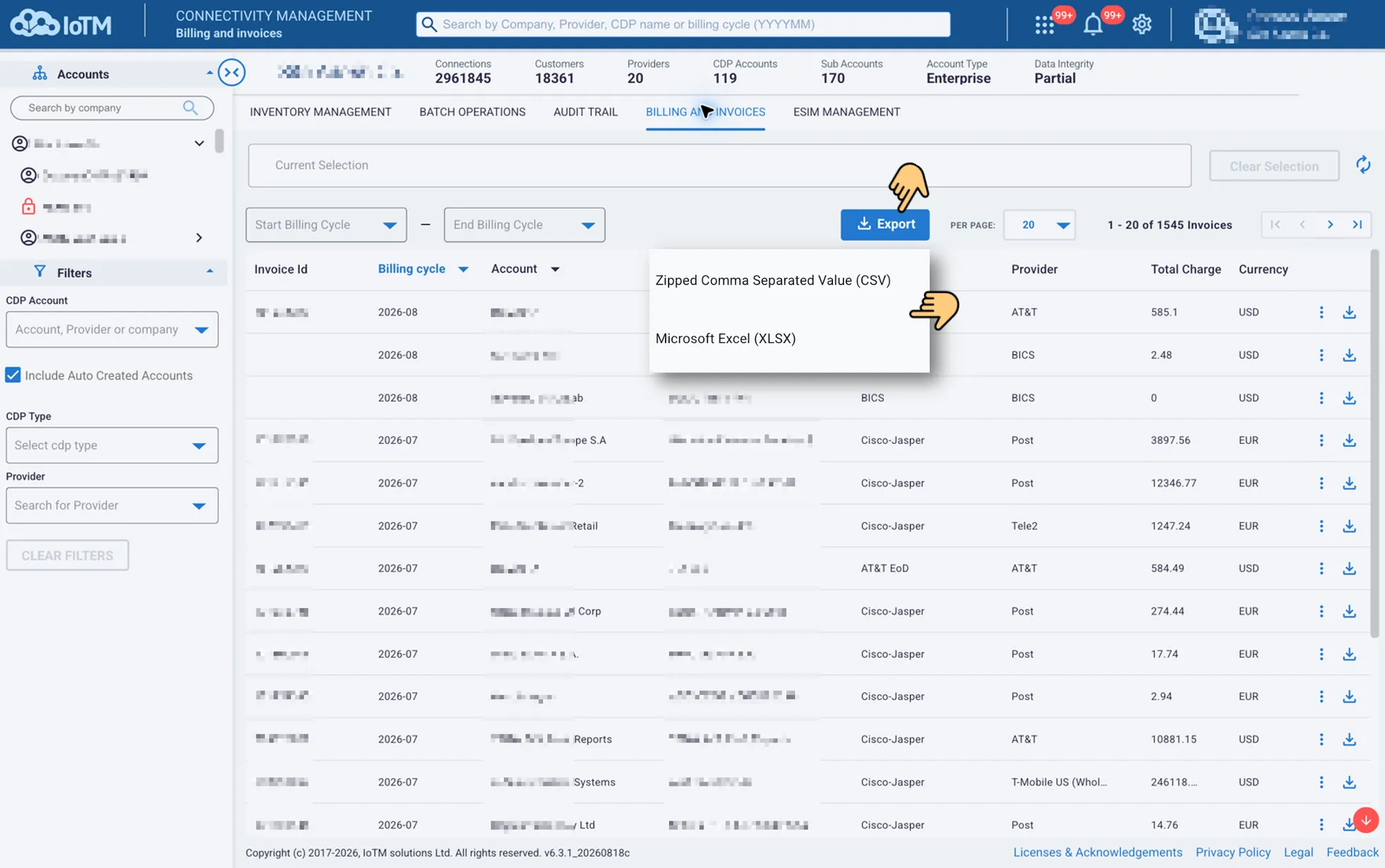Go to the next page of invoices
The image size is (1385, 868).
click(1330, 224)
